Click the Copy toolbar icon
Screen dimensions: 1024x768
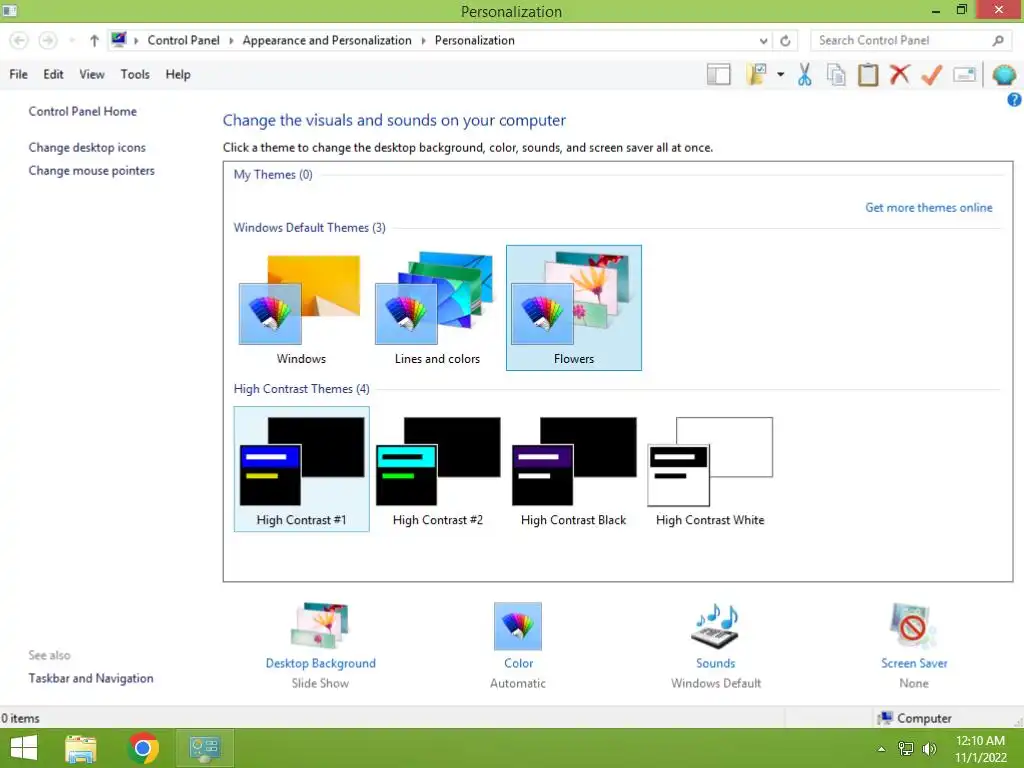tap(836, 74)
